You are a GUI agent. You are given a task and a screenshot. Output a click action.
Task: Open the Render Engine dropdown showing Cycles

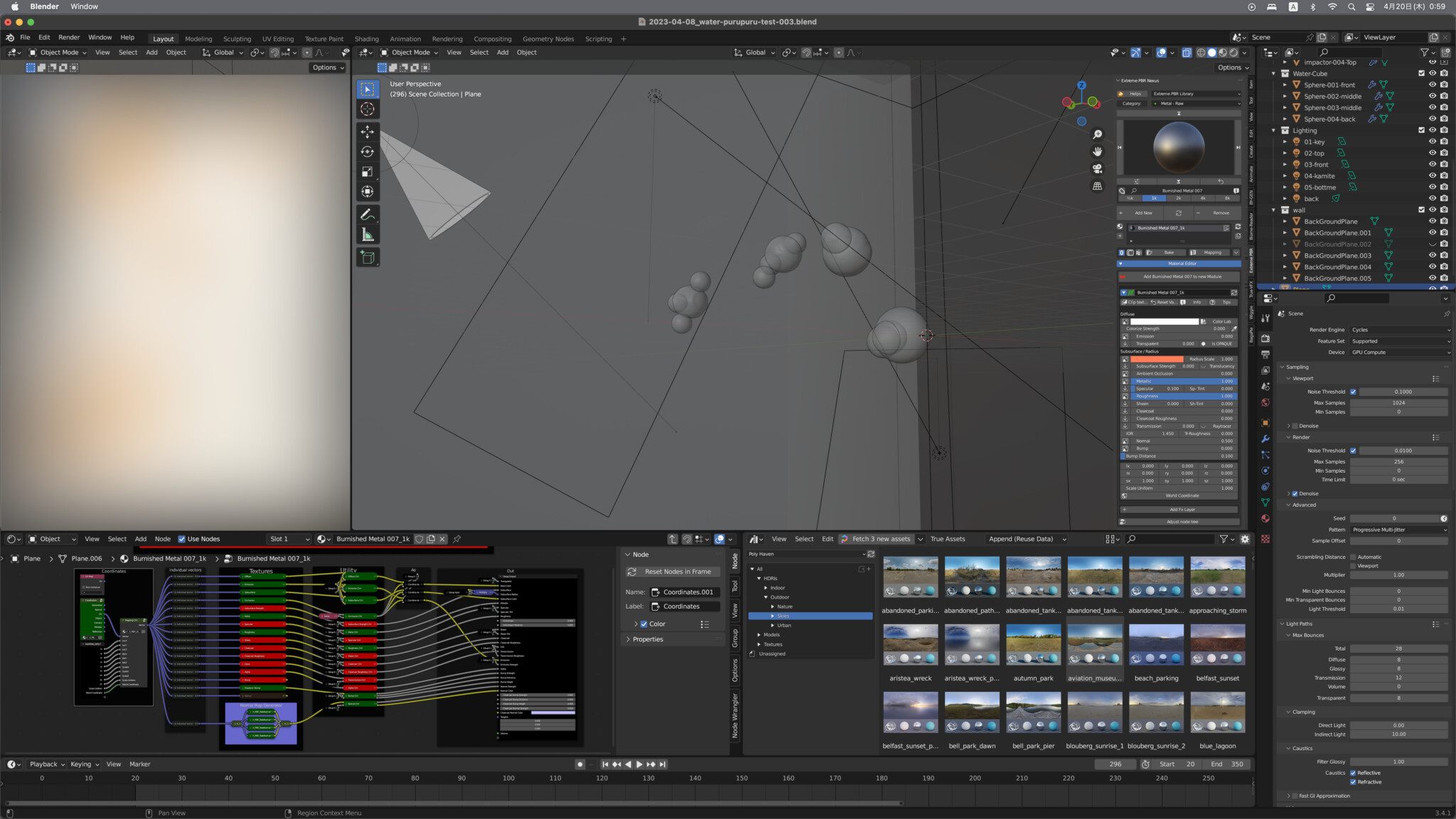tap(1399, 329)
